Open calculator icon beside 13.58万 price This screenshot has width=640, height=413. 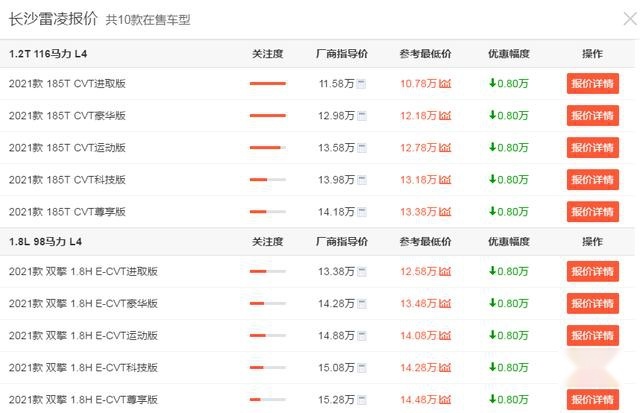click(362, 148)
